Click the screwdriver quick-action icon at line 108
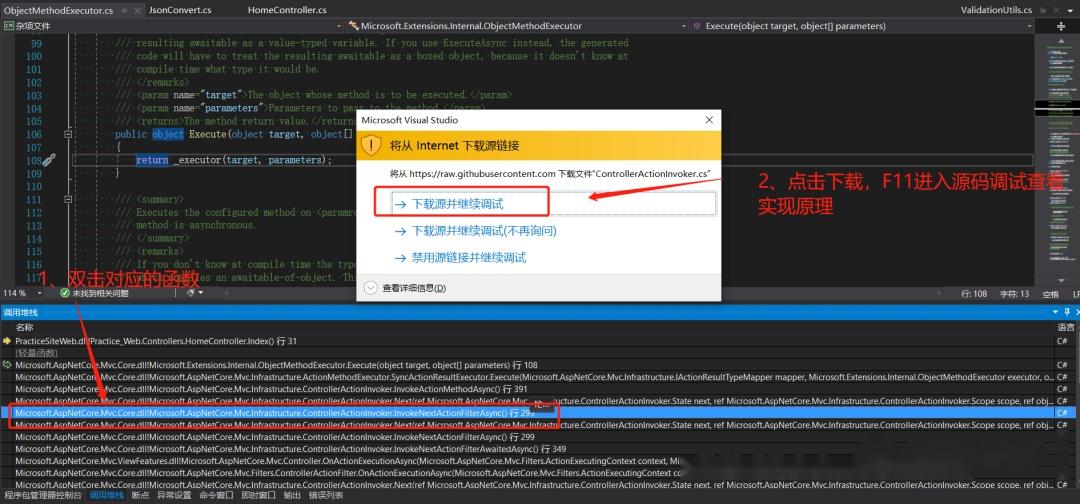1080x504 pixels. tap(48, 160)
